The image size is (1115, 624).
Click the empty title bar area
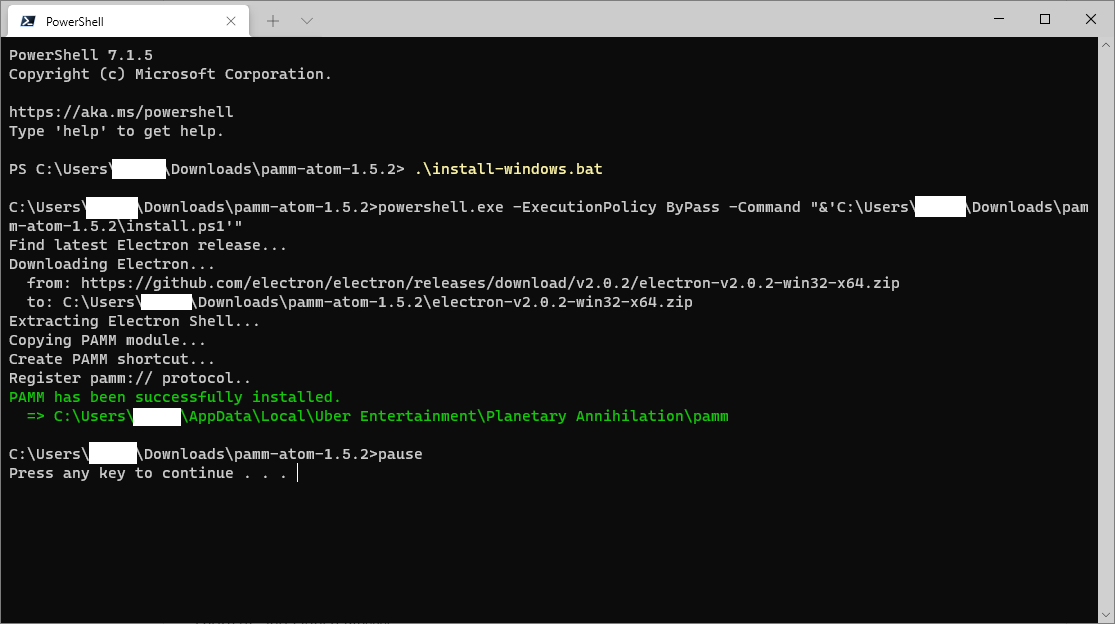click(x=650, y=20)
